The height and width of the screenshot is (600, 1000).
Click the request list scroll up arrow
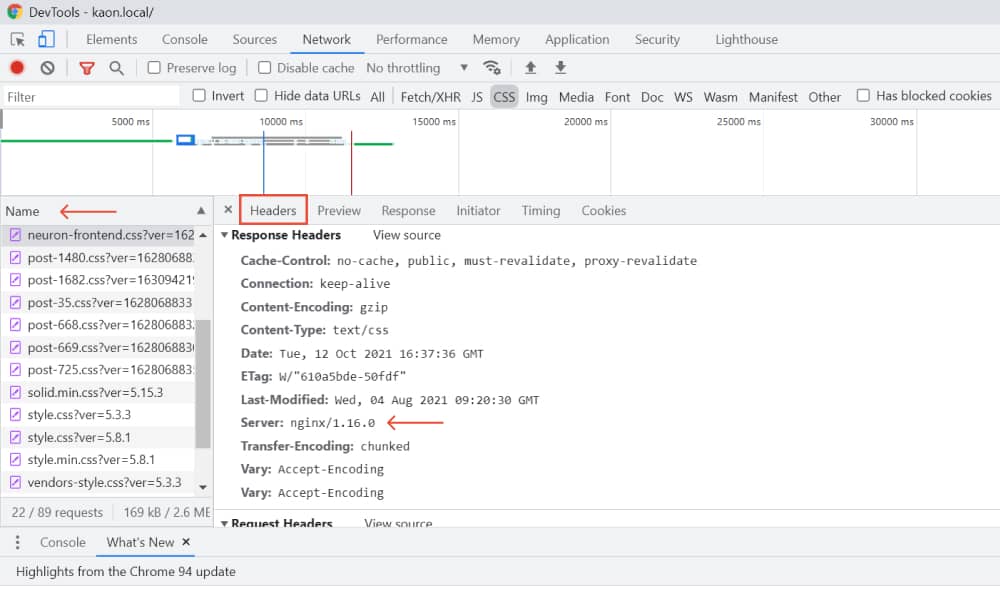[x=203, y=235]
